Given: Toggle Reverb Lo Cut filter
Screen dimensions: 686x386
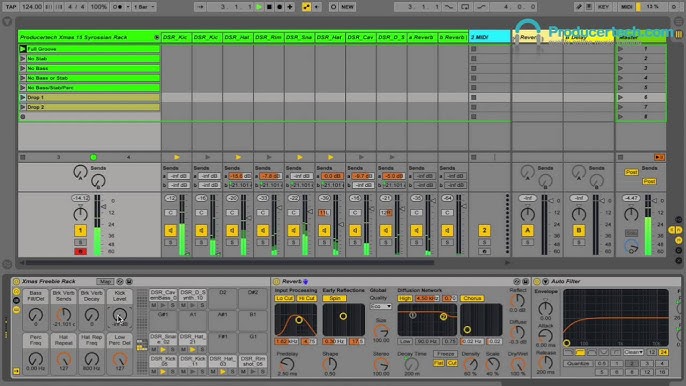Looking at the screenshot, I should pyautogui.click(x=284, y=298).
